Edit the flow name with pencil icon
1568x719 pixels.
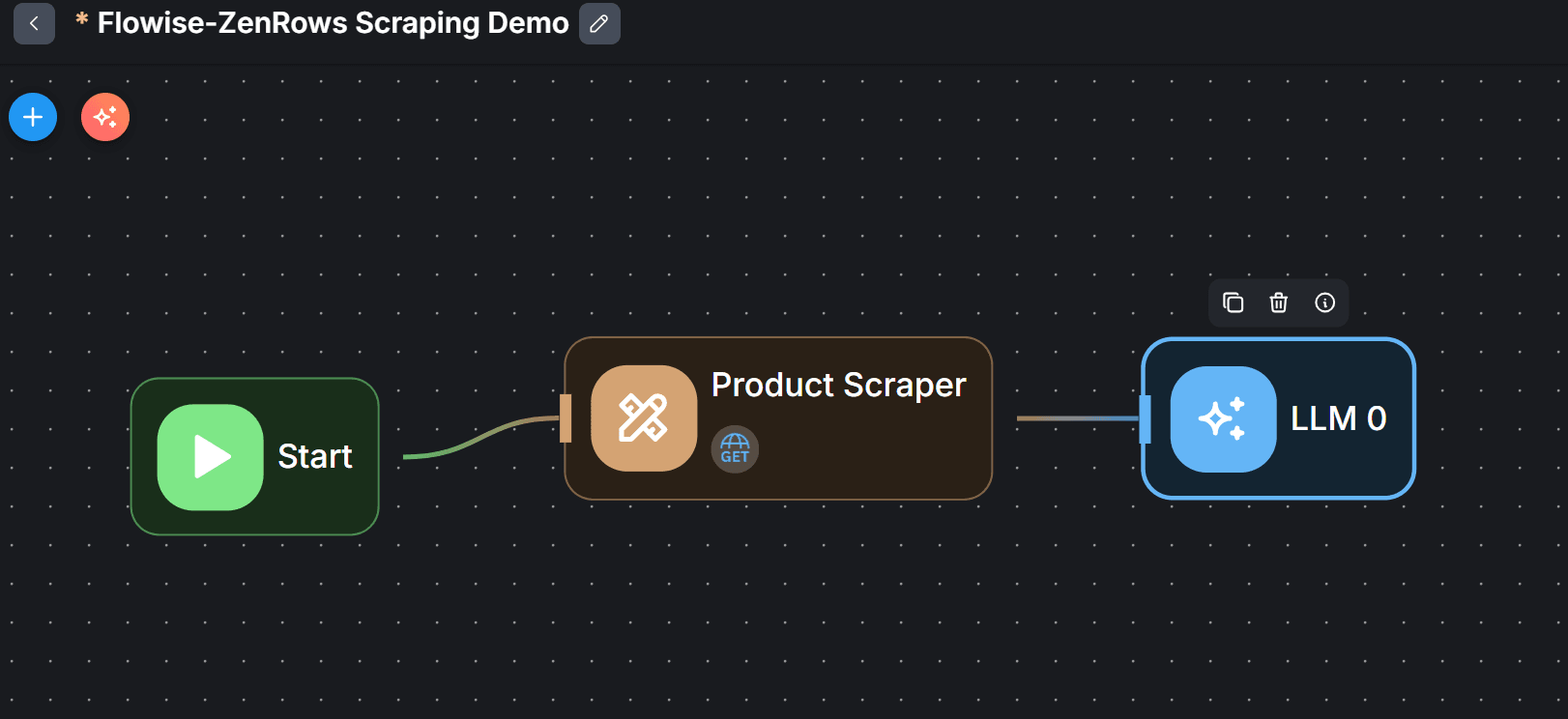pyautogui.click(x=599, y=23)
